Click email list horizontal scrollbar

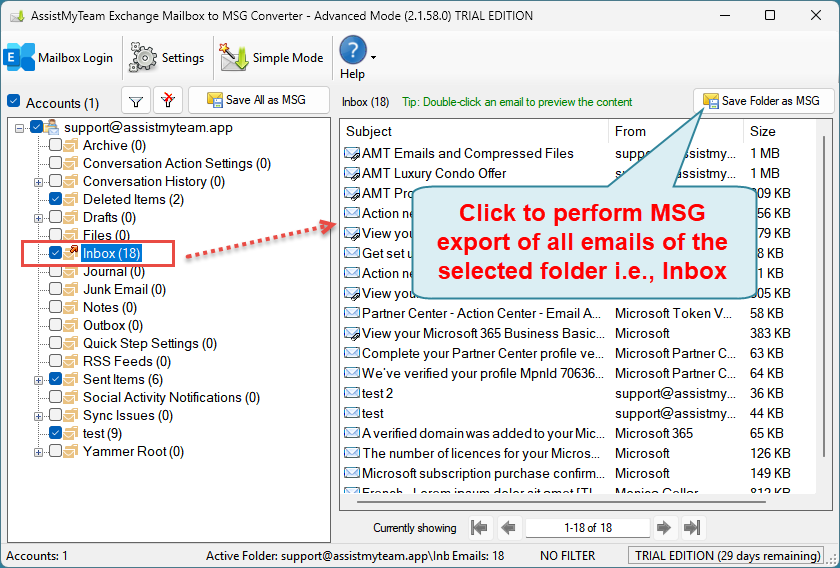(561, 502)
